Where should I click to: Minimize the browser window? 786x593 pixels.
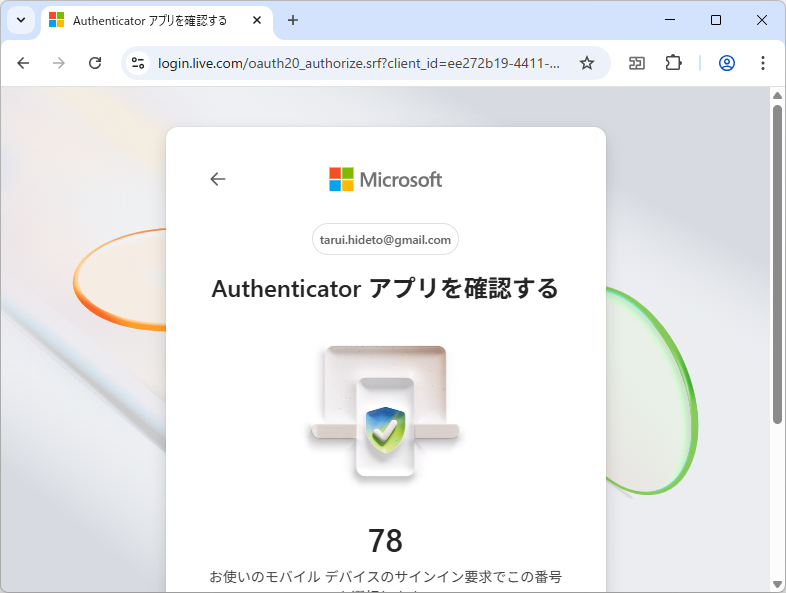(670, 20)
